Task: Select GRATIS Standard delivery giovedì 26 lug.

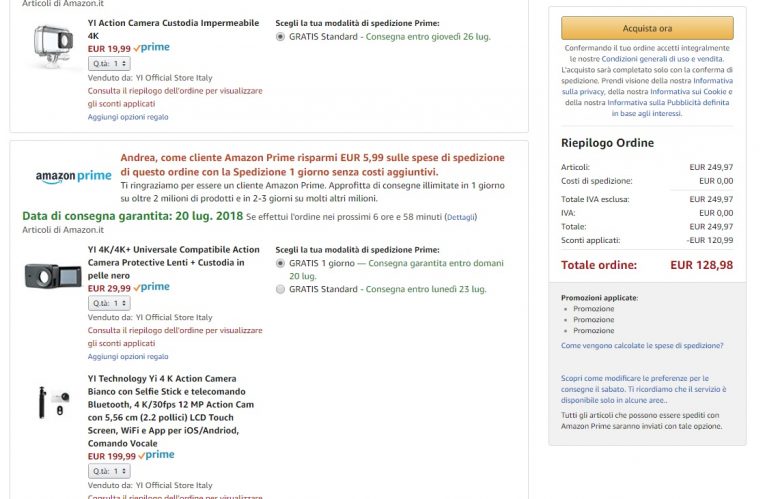Action: pyautogui.click(x=280, y=36)
